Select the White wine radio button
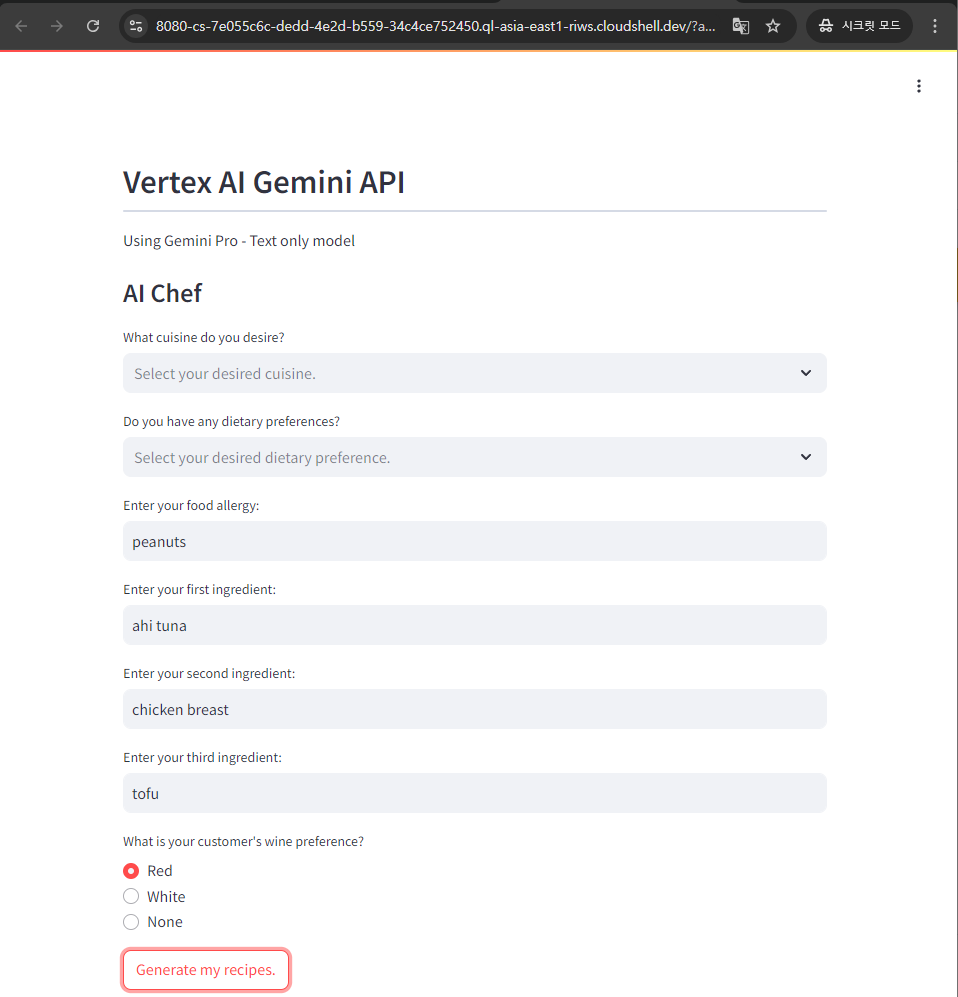 [131, 896]
